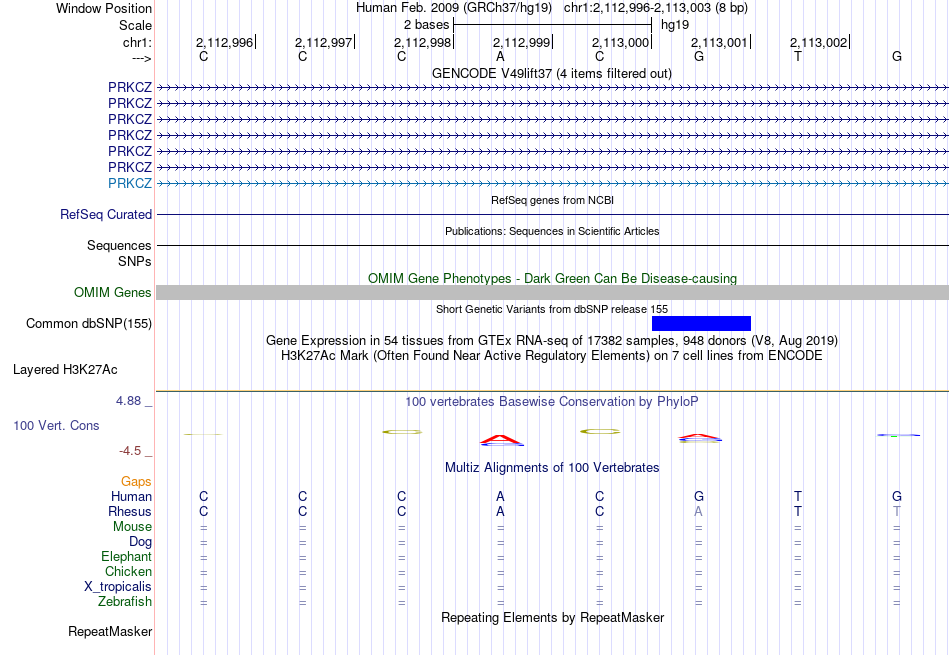Click the Mouse species label
950x655 pixels.
pos(132,527)
